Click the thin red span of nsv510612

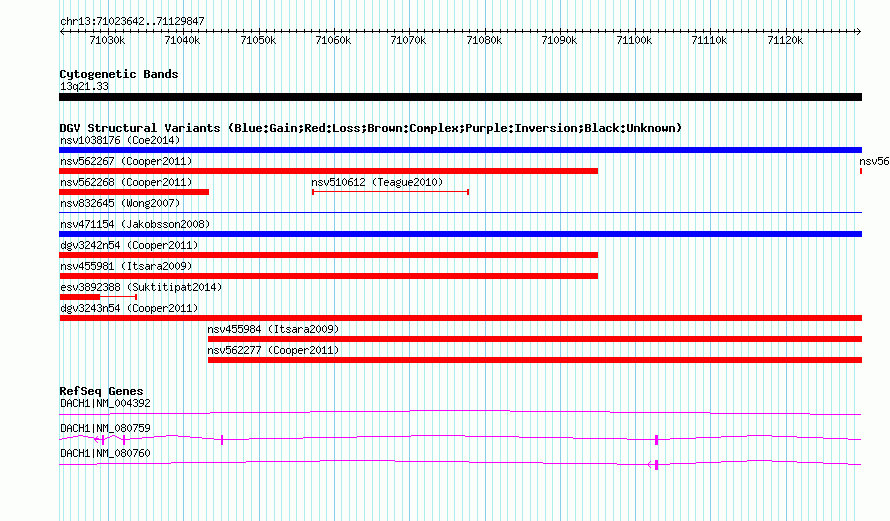[391, 192]
